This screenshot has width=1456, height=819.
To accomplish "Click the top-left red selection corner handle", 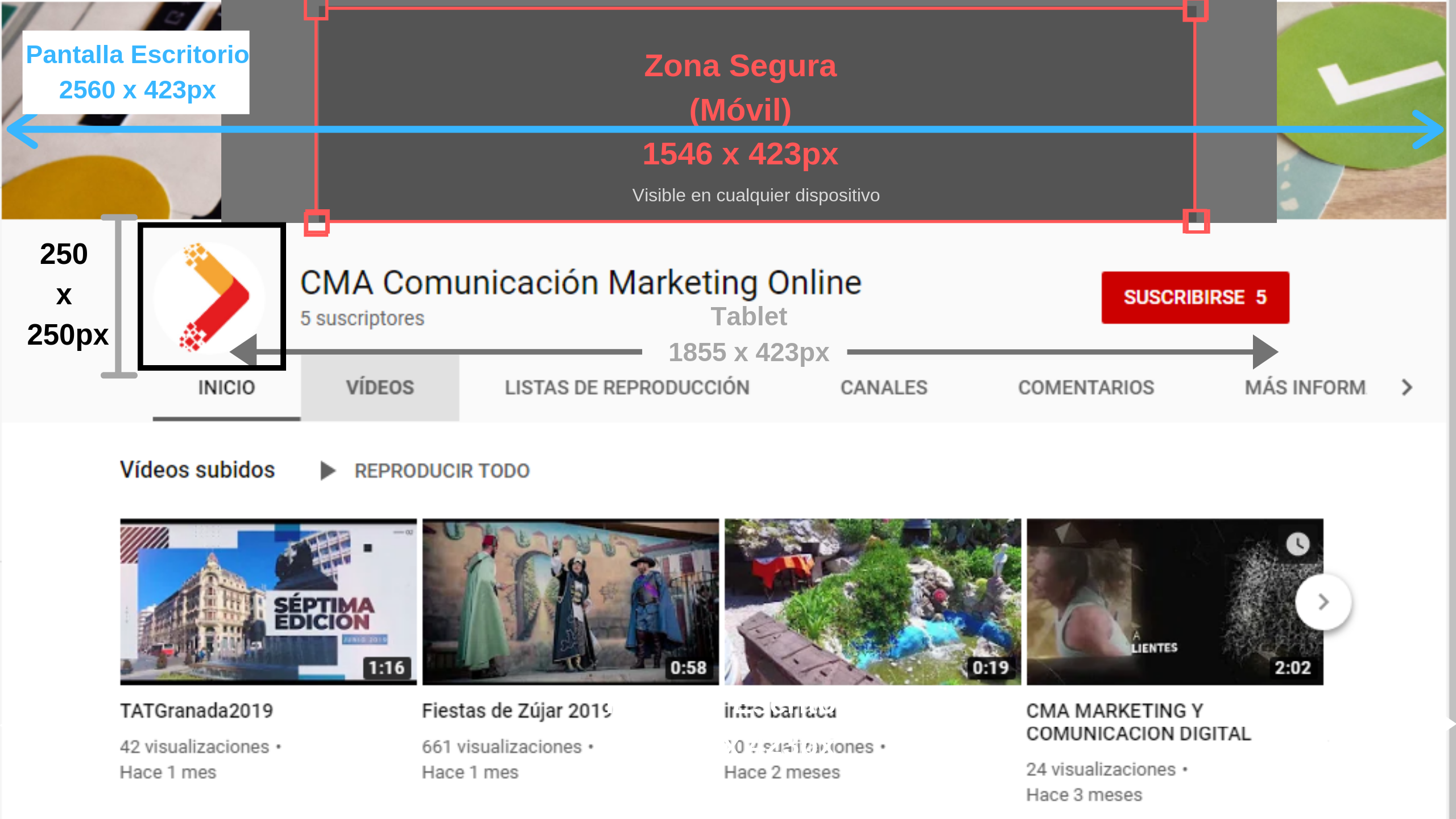I will 316,10.
